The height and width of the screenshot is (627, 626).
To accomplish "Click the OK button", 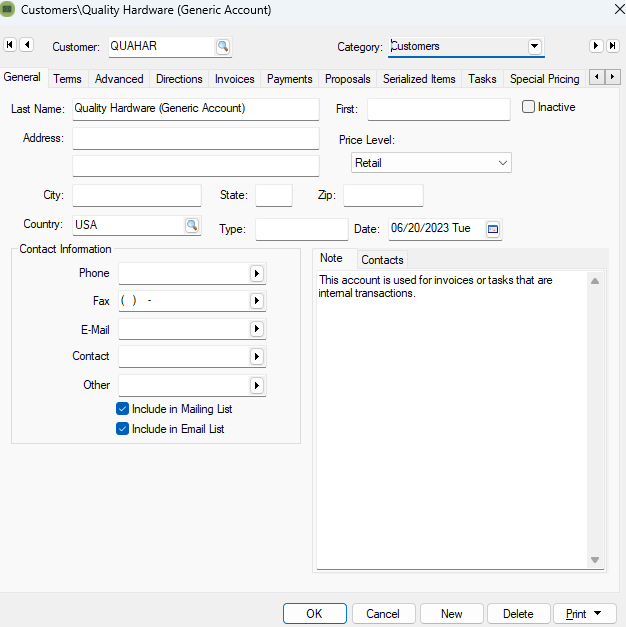I will (314, 613).
